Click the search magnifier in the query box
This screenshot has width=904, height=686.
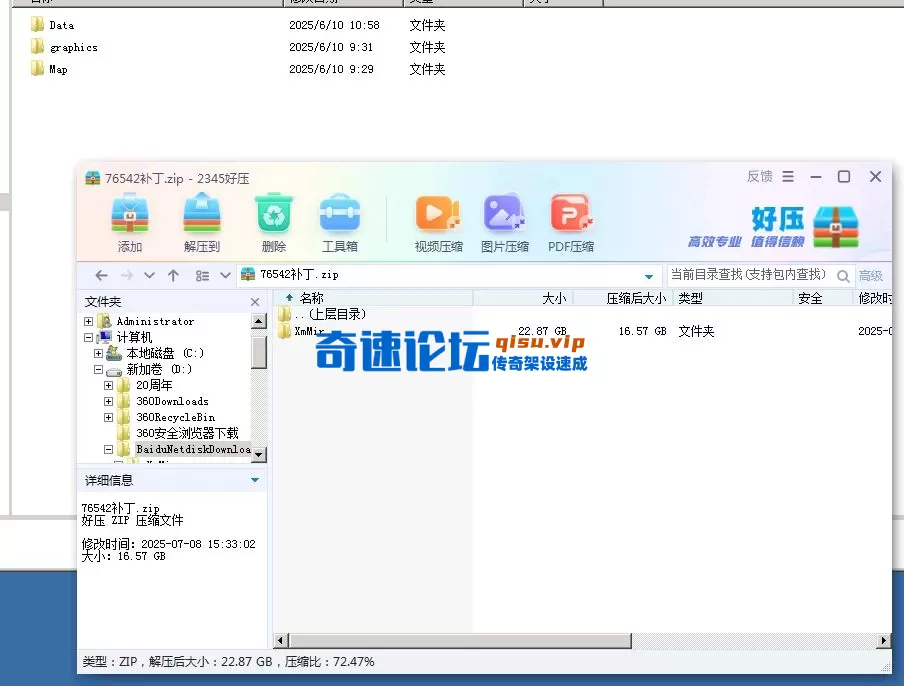click(845, 275)
